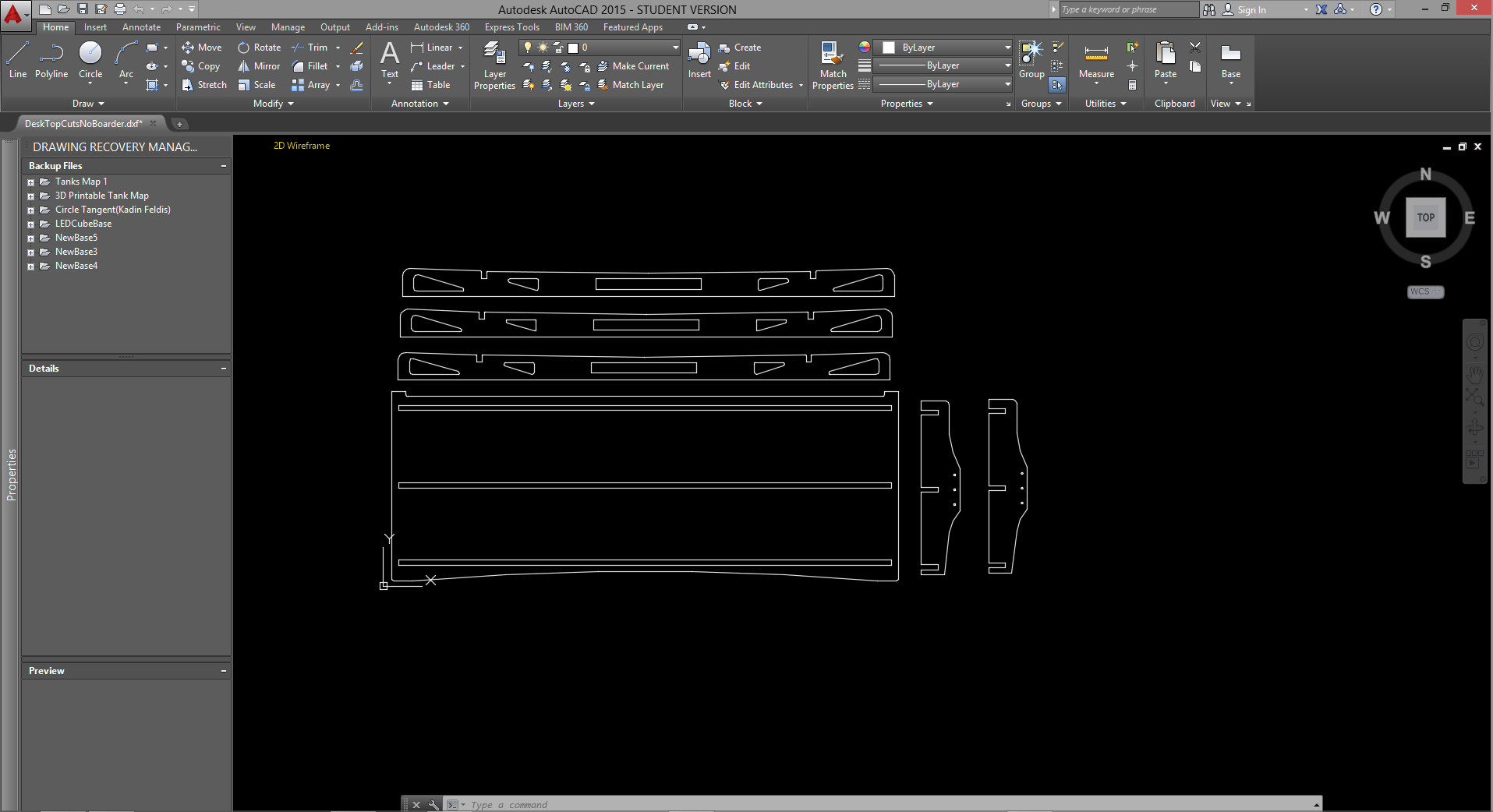Select the Circle tool
Image resolution: width=1493 pixels, height=812 pixels.
pyautogui.click(x=90, y=61)
